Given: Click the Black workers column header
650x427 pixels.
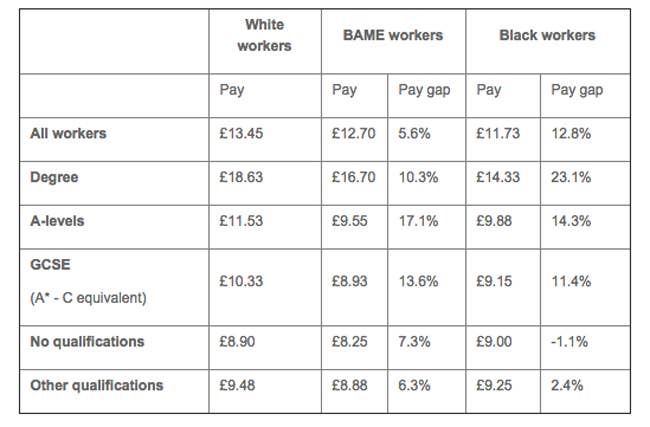Looking at the screenshot, I should (547, 35).
